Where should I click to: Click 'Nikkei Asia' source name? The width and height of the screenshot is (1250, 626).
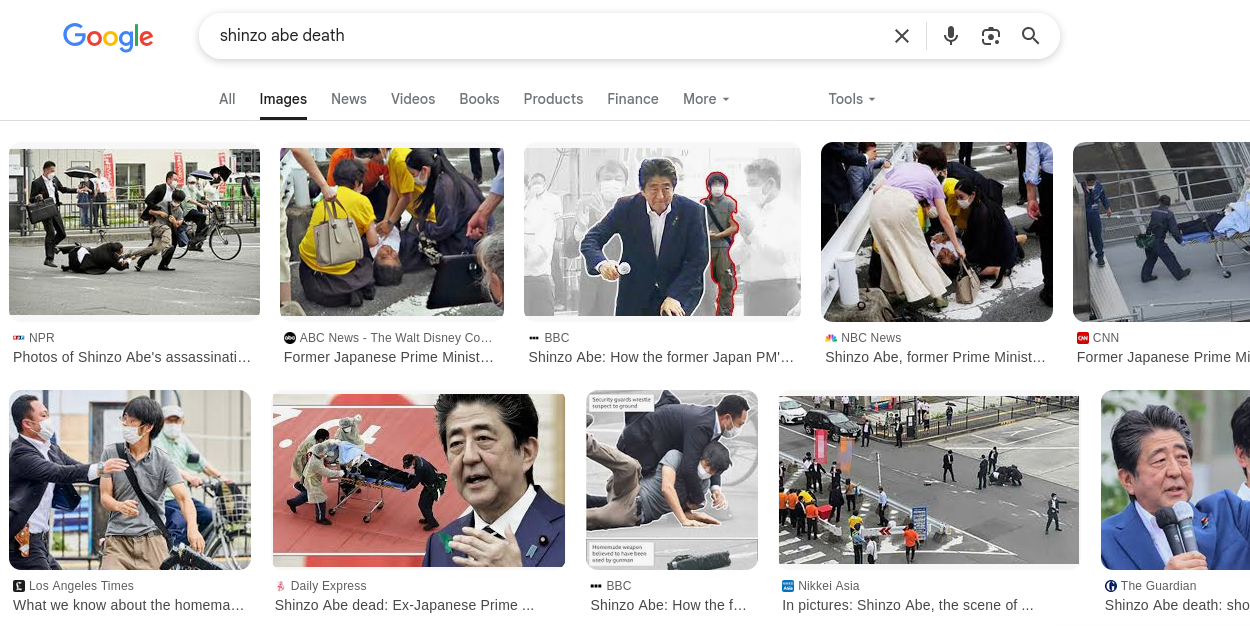tap(829, 586)
